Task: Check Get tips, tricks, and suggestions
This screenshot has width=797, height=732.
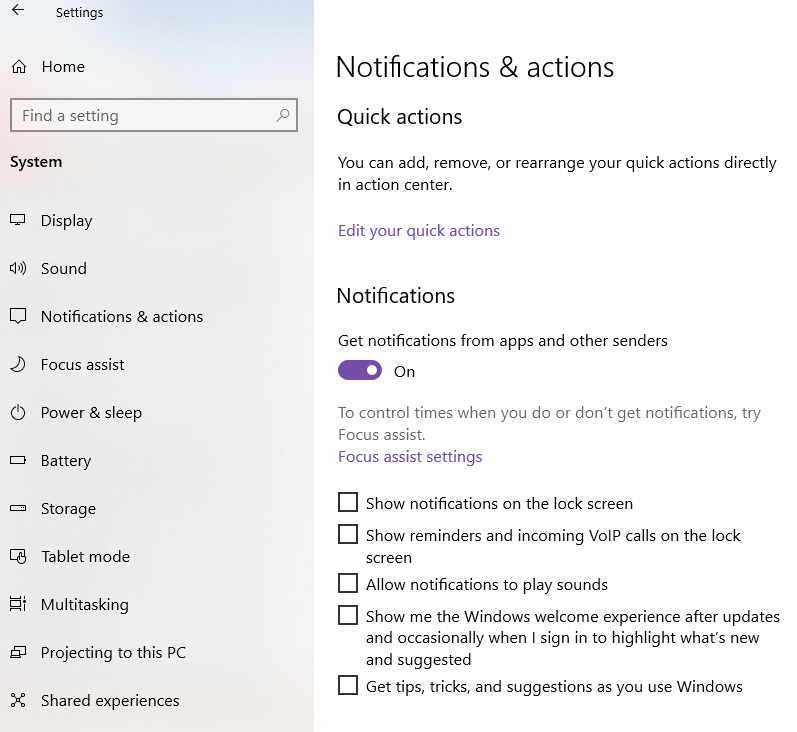Action: (348, 685)
